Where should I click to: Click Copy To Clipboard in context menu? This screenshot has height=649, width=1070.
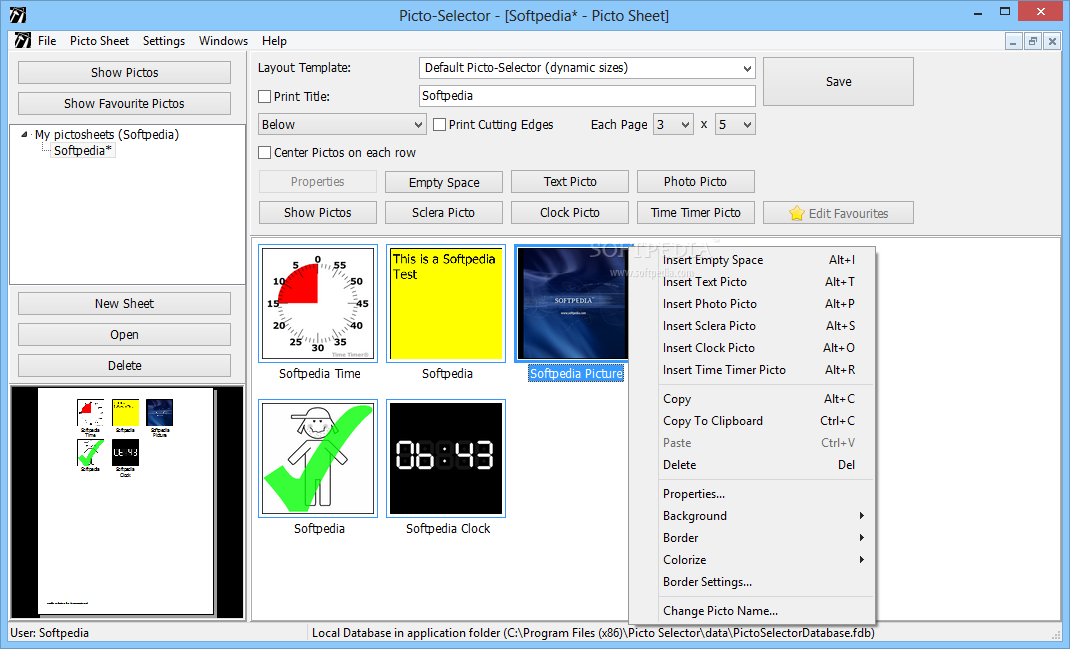click(x=751, y=420)
